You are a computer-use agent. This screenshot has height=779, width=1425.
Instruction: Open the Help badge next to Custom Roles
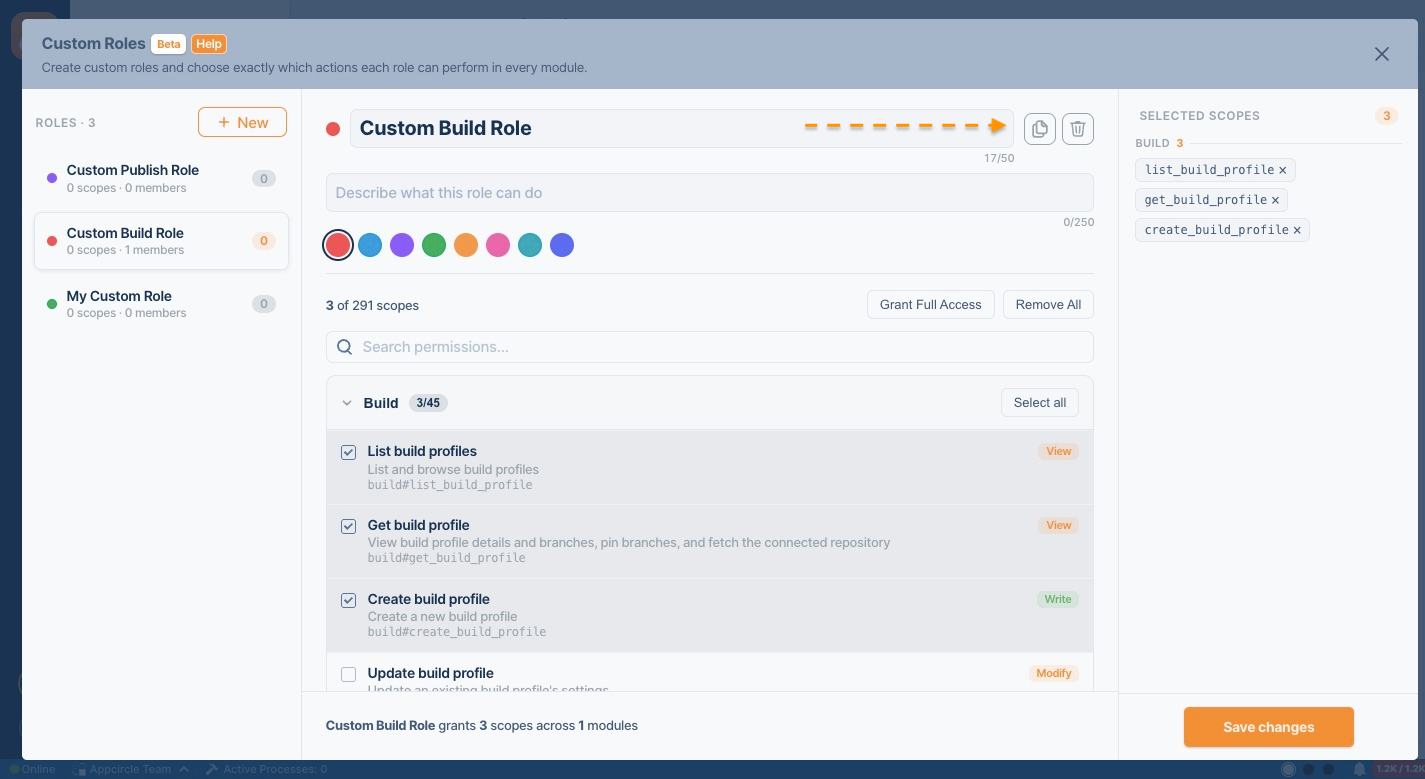(x=209, y=44)
